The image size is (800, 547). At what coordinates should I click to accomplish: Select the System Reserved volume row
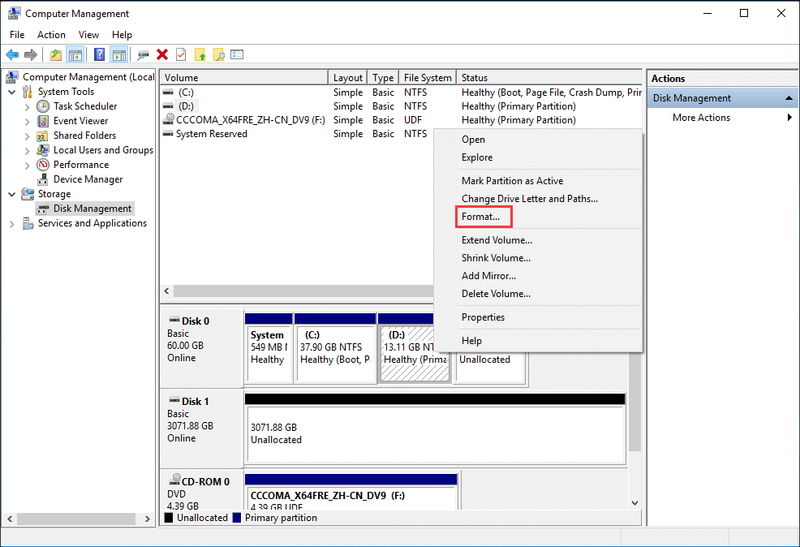(x=297, y=134)
